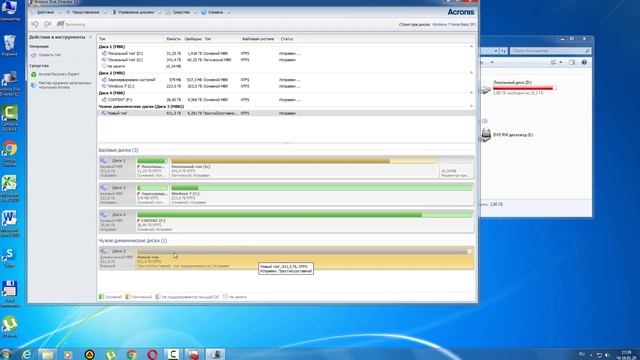Select the 'Не занято' row in Disk 1

pos(286,66)
